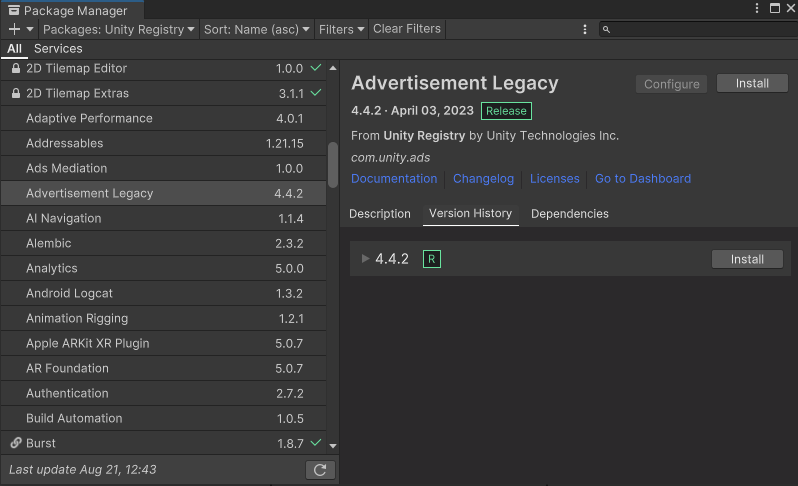The width and height of the screenshot is (798, 486).
Task: Select the 2D Tilemap Extras package
Action: pos(163,93)
